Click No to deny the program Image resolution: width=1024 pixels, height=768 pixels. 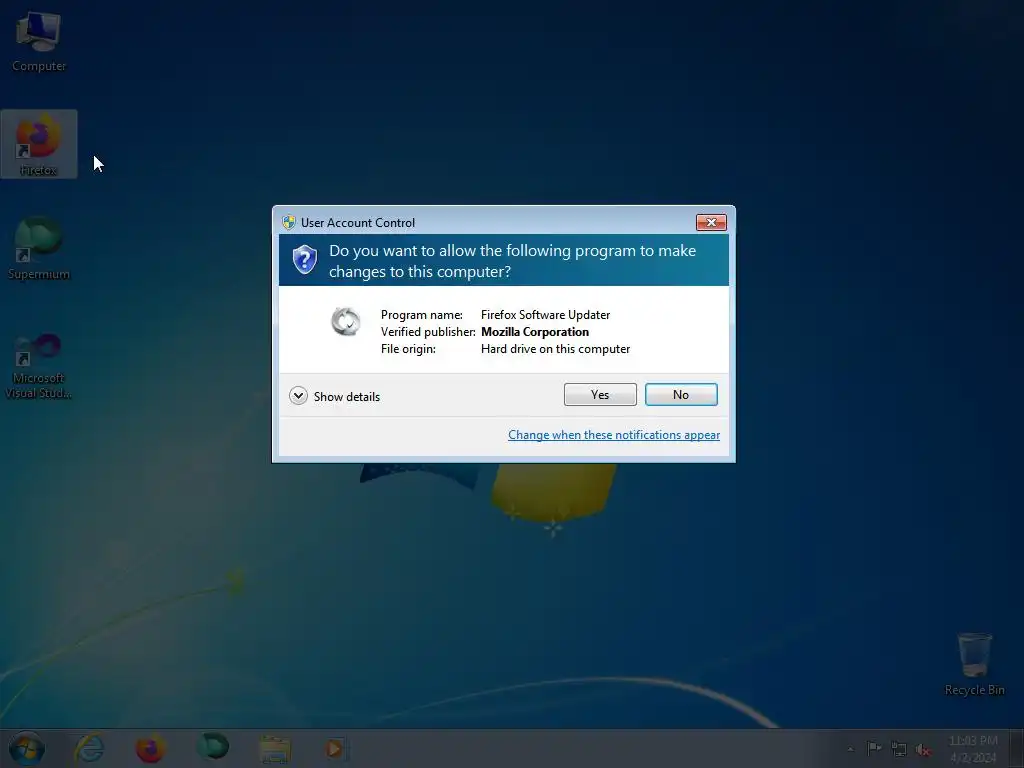pos(680,394)
